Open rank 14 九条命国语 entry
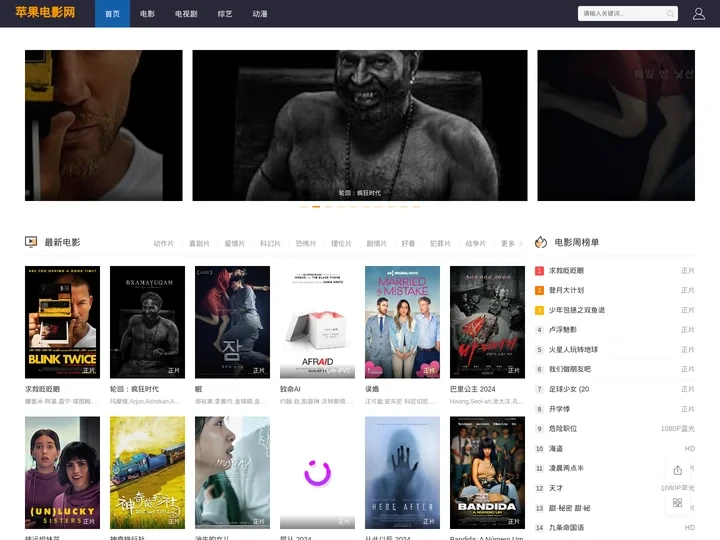This screenshot has width=720, height=540. pyautogui.click(x=615, y=528)
